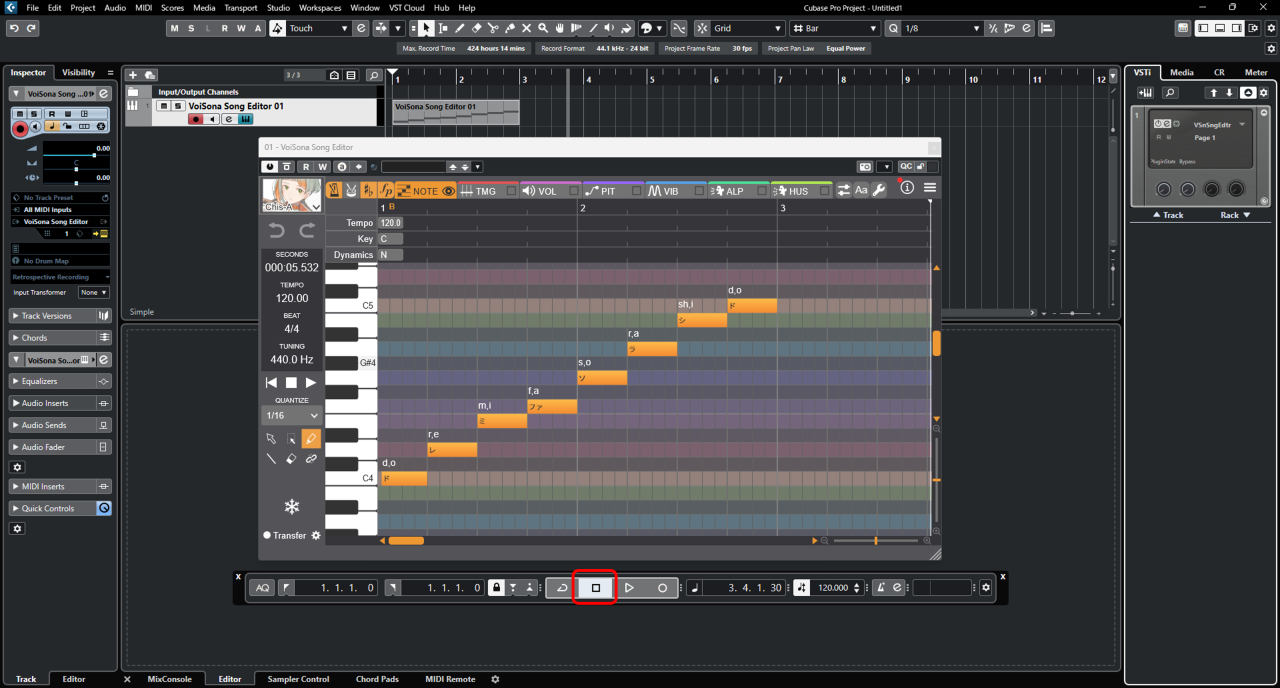Toggle the metronome icon in VoiSona toolbar
The image size is (1280, 688).
coord(334,190)
